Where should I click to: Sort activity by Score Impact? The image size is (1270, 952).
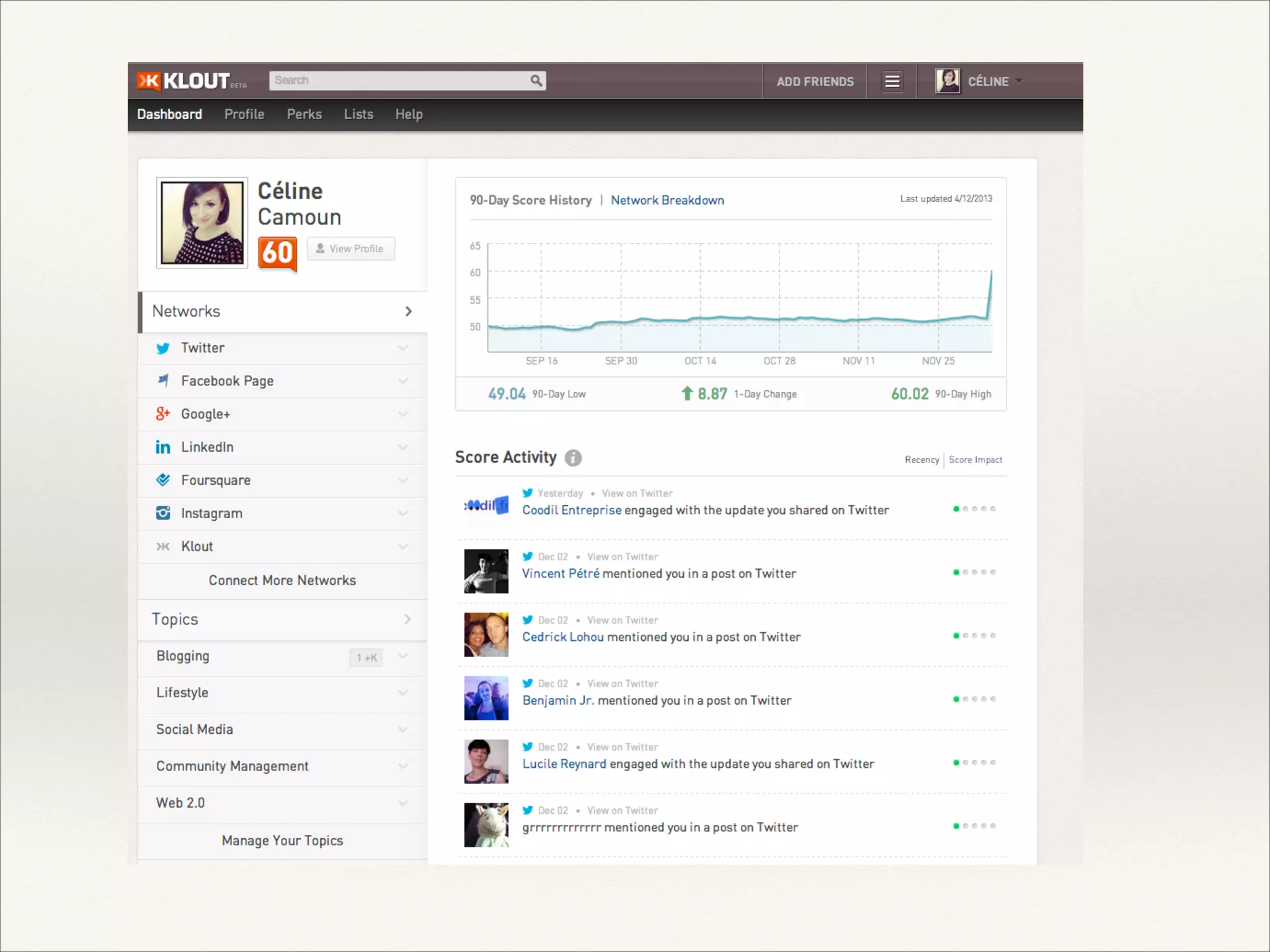[x=975, y=460]
